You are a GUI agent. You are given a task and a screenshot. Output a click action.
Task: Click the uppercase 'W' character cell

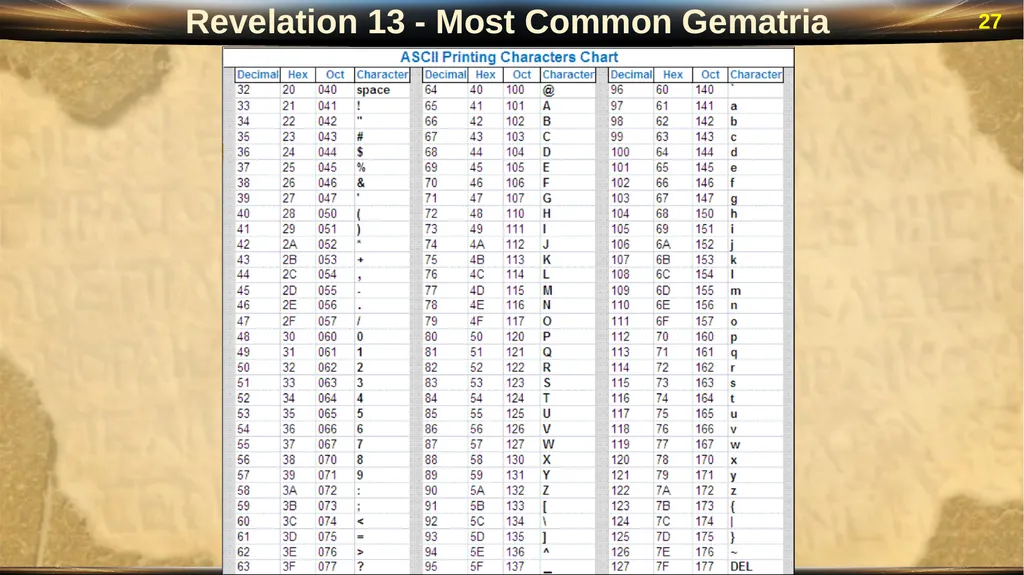(549, 444)
